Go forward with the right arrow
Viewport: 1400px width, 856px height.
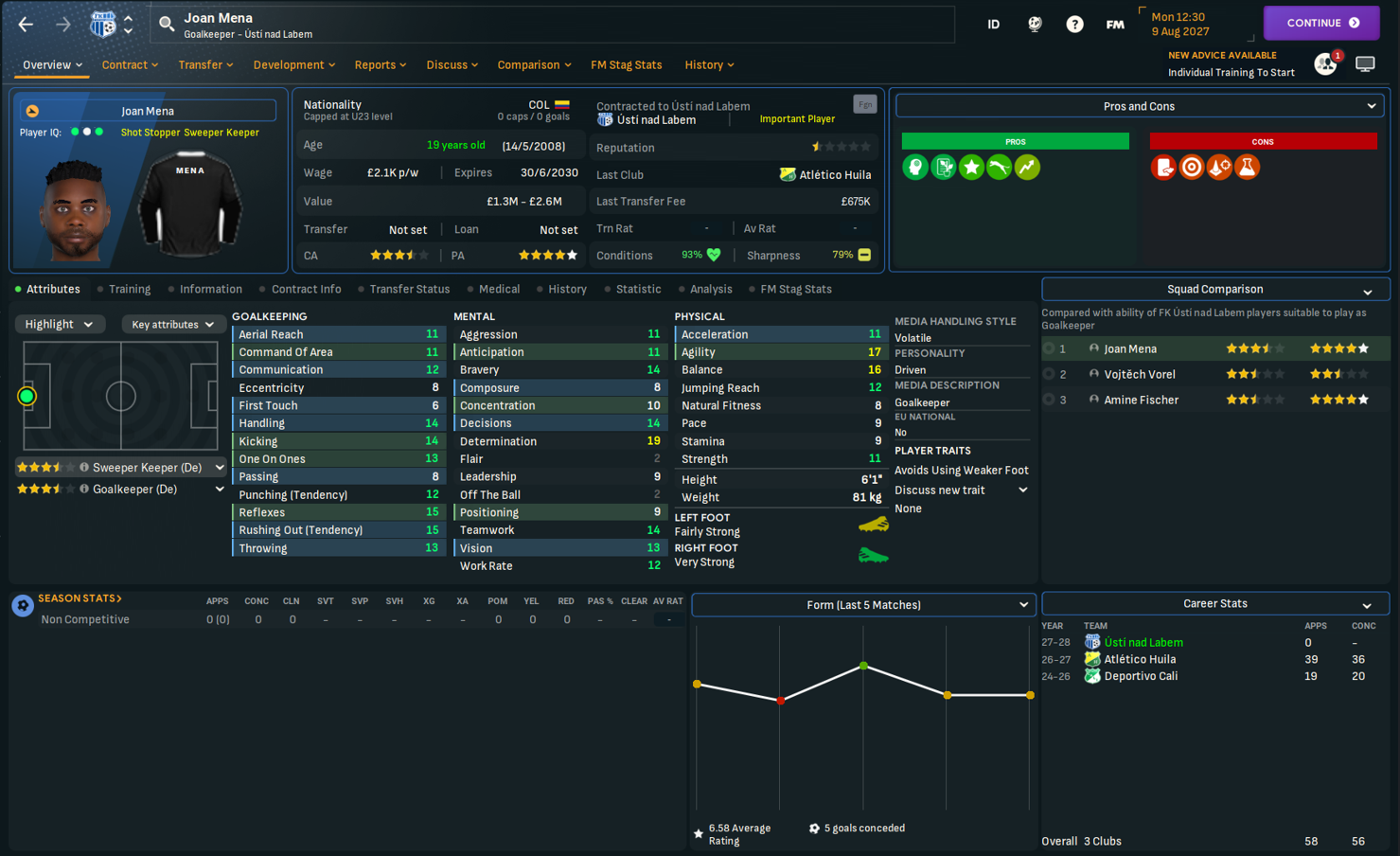click(62, 25)
